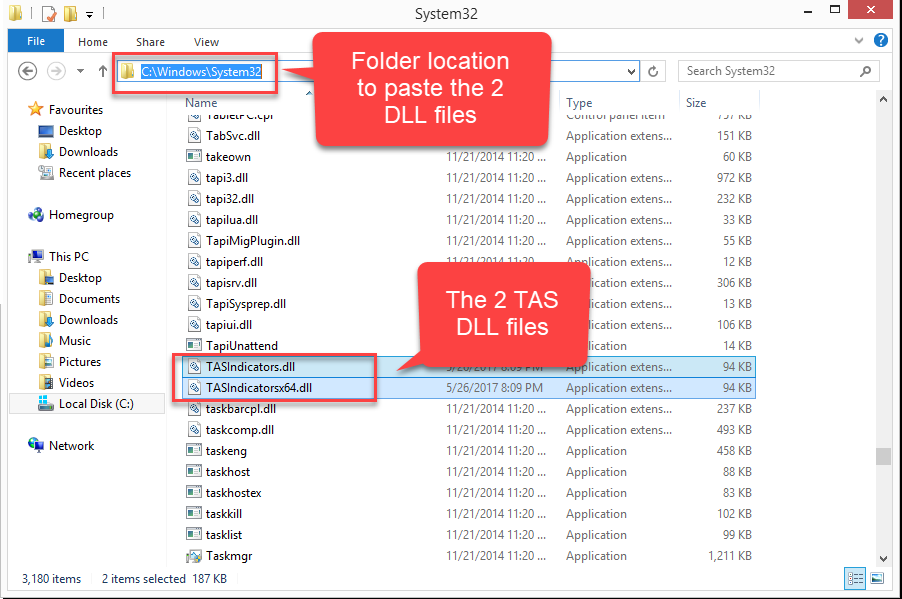Screen dimensions: 902x599
Task: Switch to the Home ribbon tab
Action: point(93,42)
